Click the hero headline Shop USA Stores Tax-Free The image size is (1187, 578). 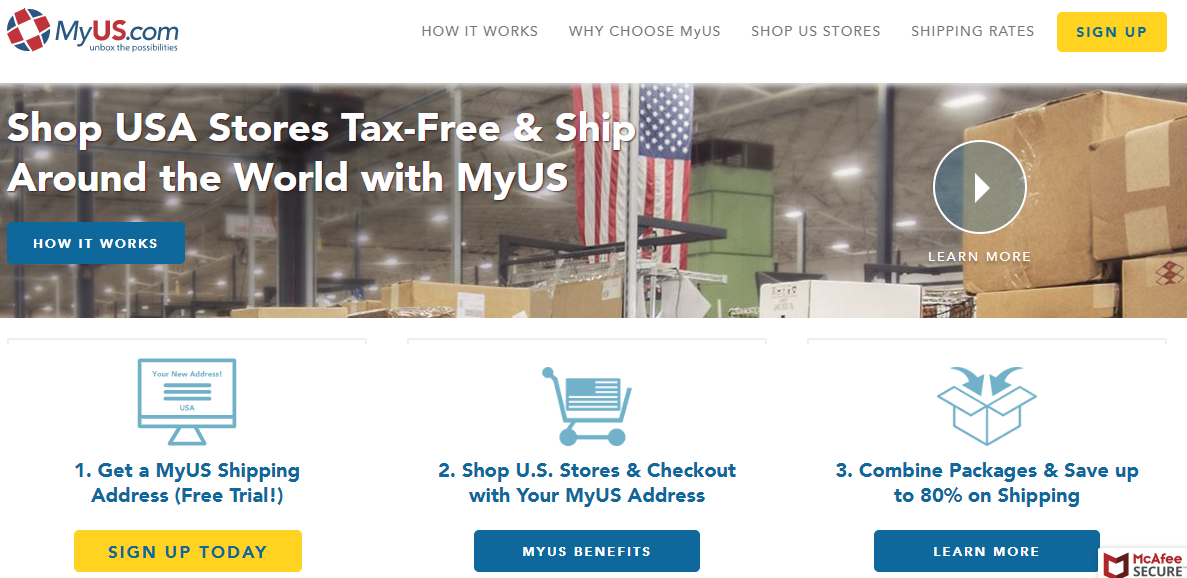click(321, 152)
